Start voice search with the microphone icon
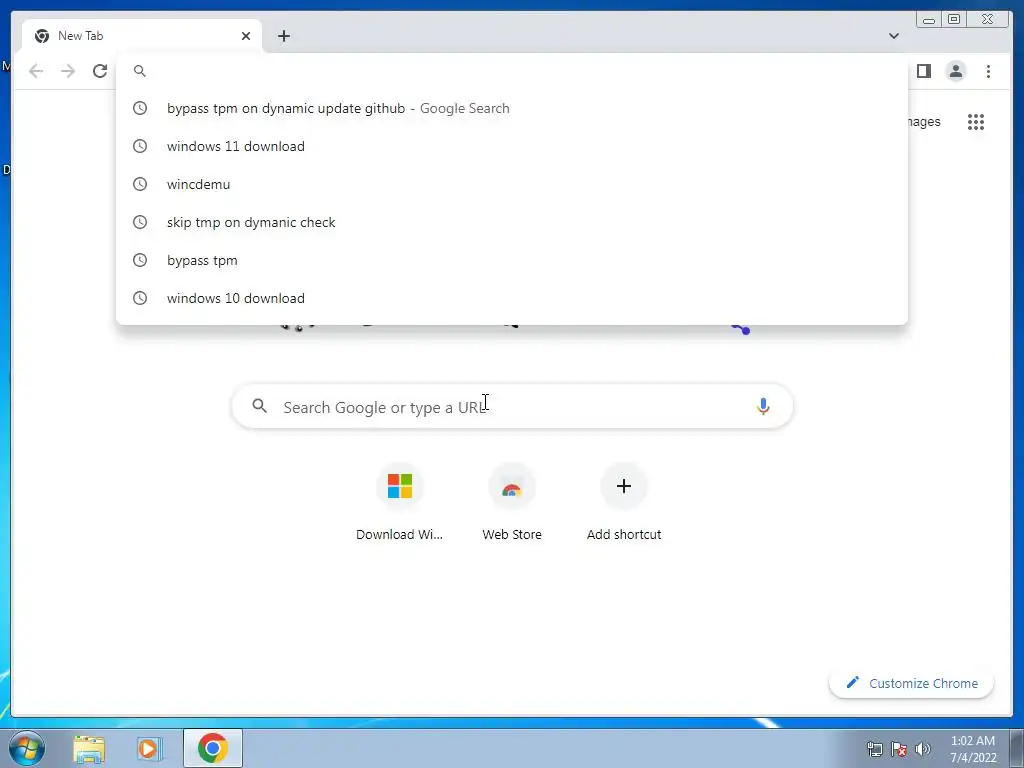 pyautogui.click(x=763, y=406)
